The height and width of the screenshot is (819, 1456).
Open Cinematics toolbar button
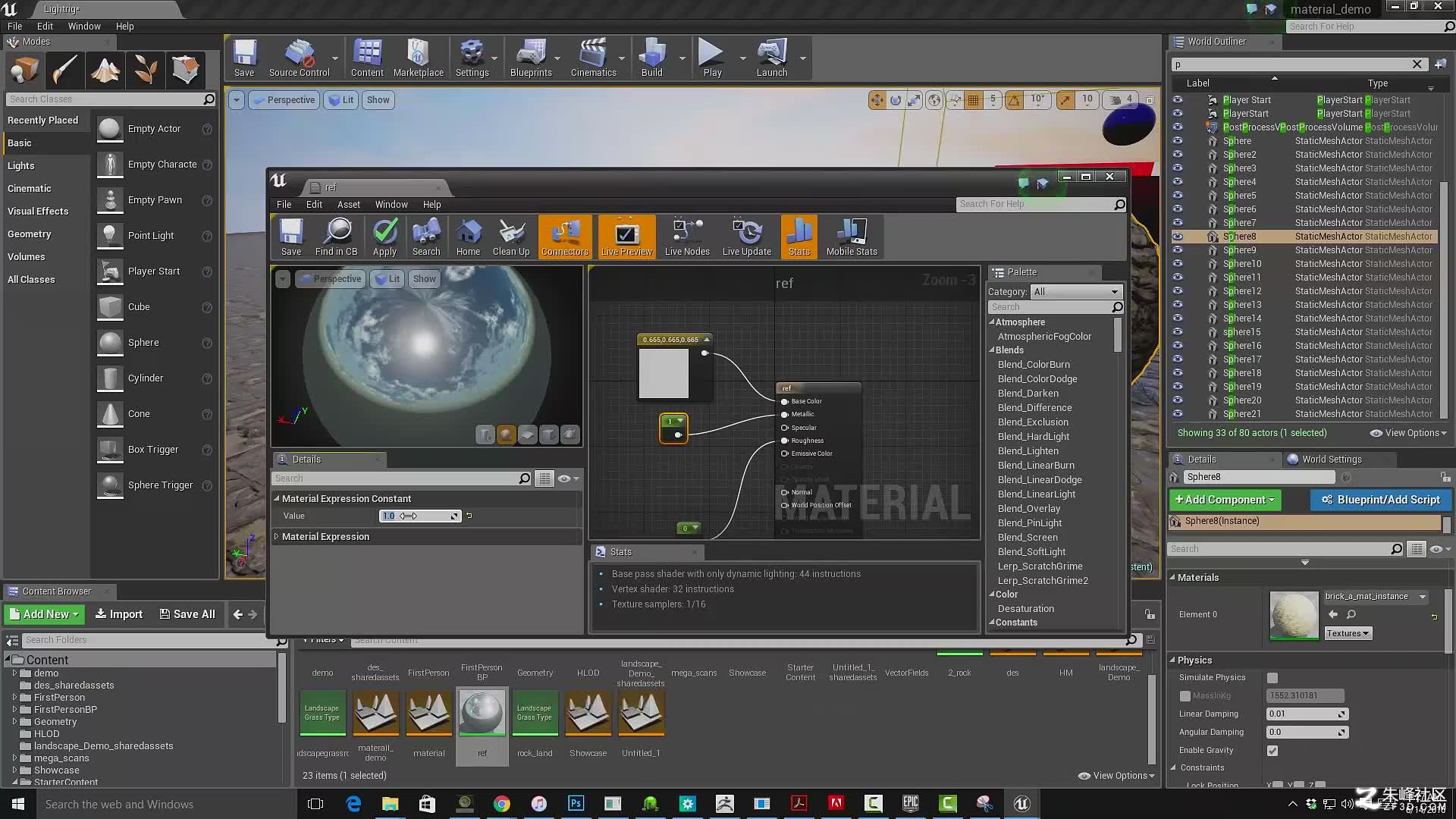coord(593,58)
